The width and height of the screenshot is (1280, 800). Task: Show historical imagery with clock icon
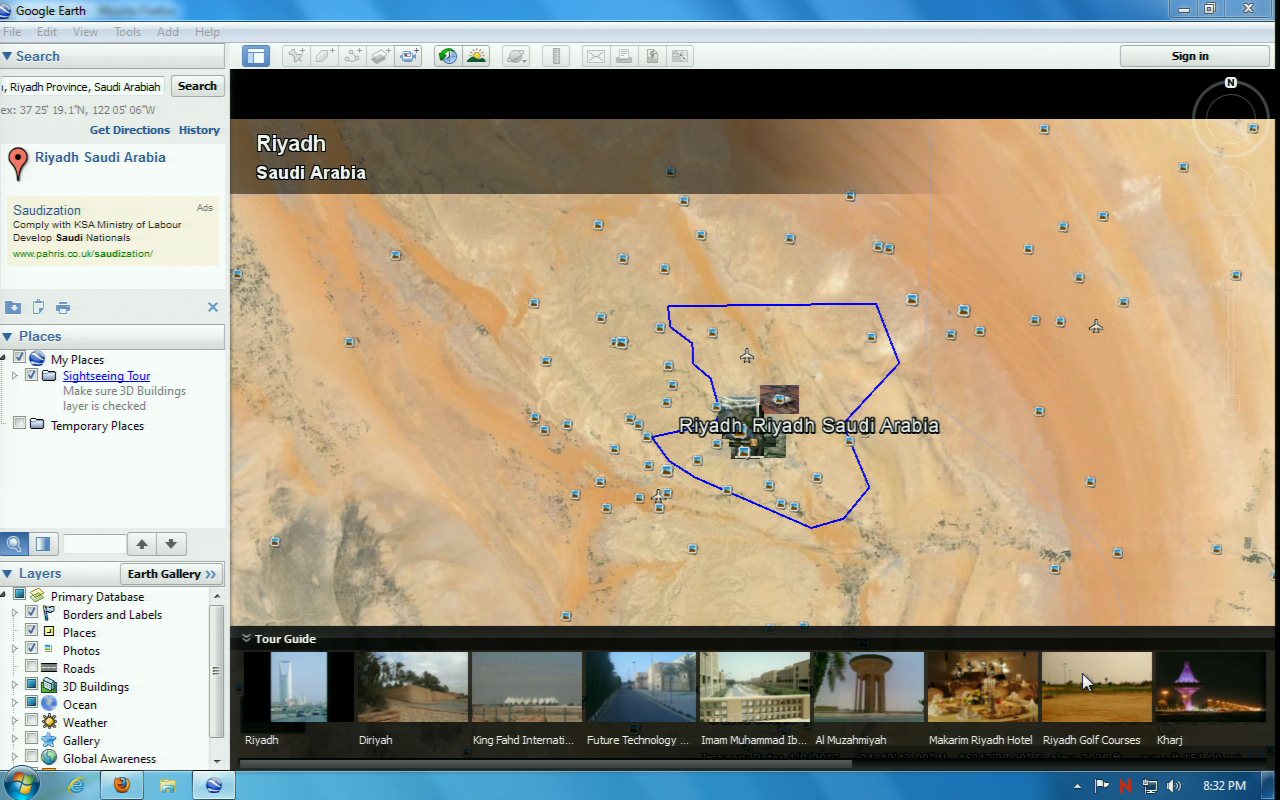[x=448, y=56]
